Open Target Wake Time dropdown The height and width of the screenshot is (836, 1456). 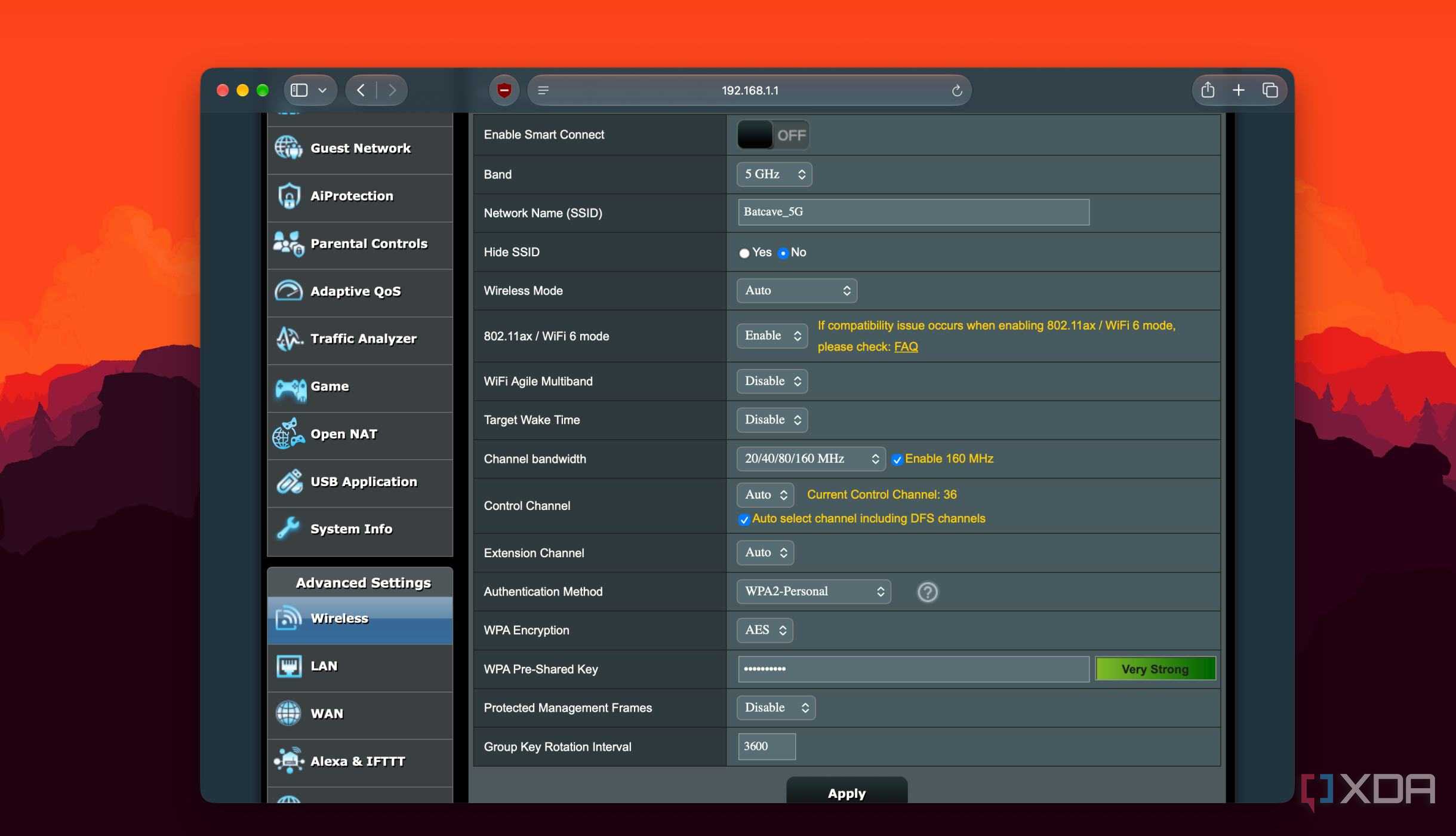(772, 420)
